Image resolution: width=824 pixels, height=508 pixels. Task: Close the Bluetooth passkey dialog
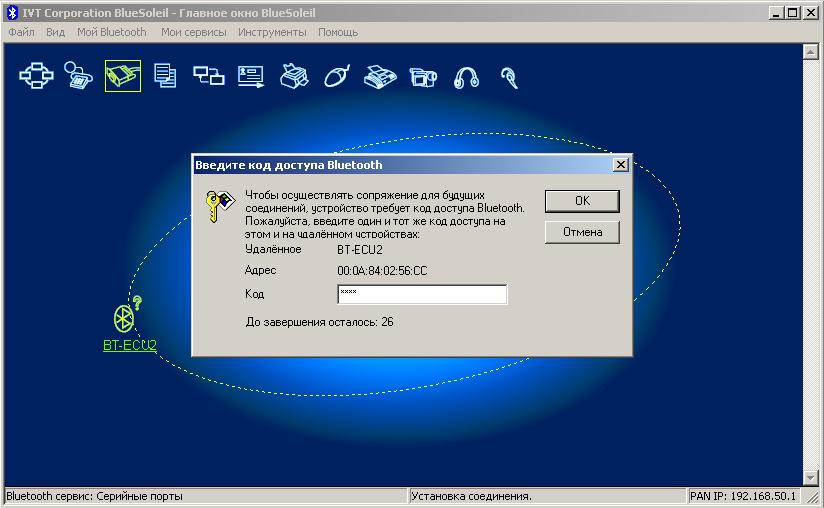(x=620, y=165)
